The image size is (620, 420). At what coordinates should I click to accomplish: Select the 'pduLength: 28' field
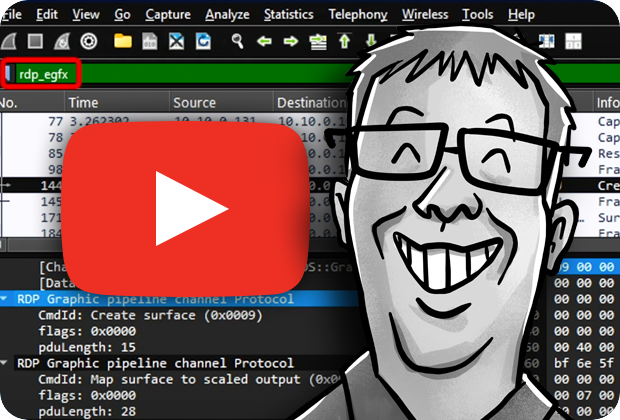point(87,411)
